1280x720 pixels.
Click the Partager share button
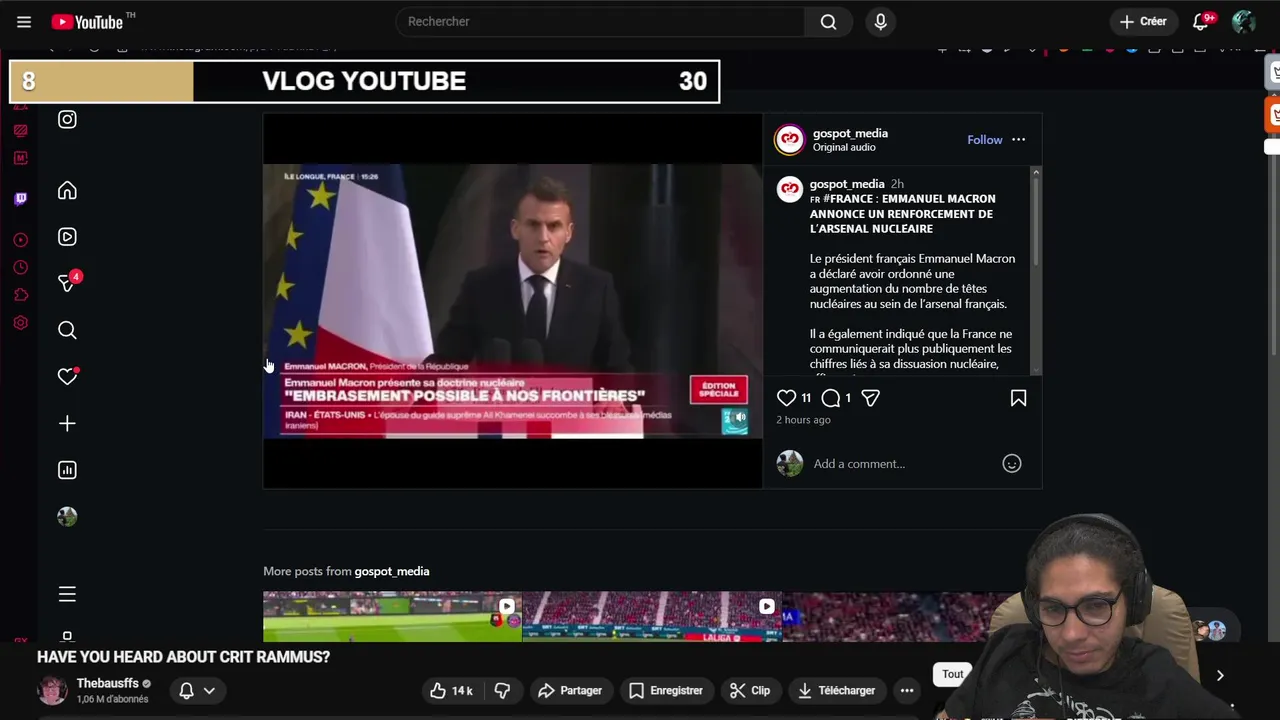569,690
